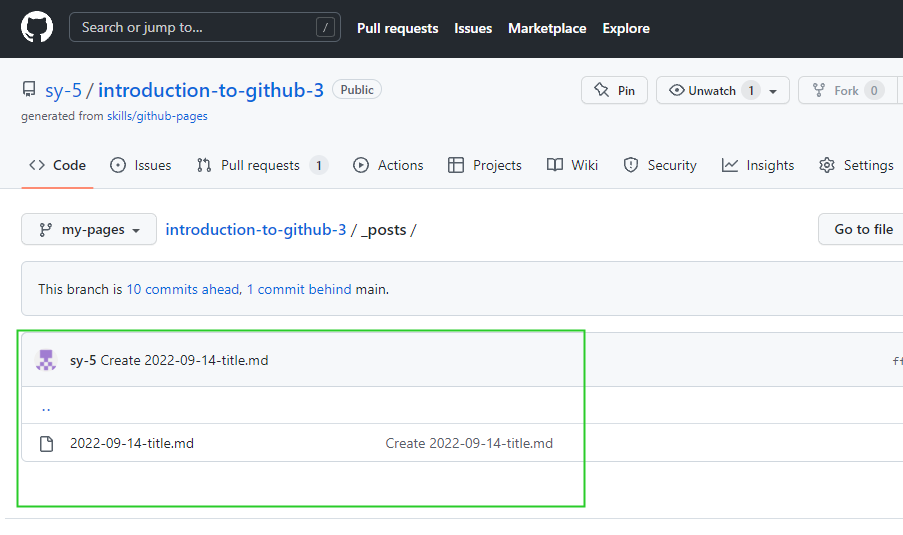This screenshot has height=535, width=903.
Task: Switch to the Pull requests tab
Action: (x=261, y=165)
